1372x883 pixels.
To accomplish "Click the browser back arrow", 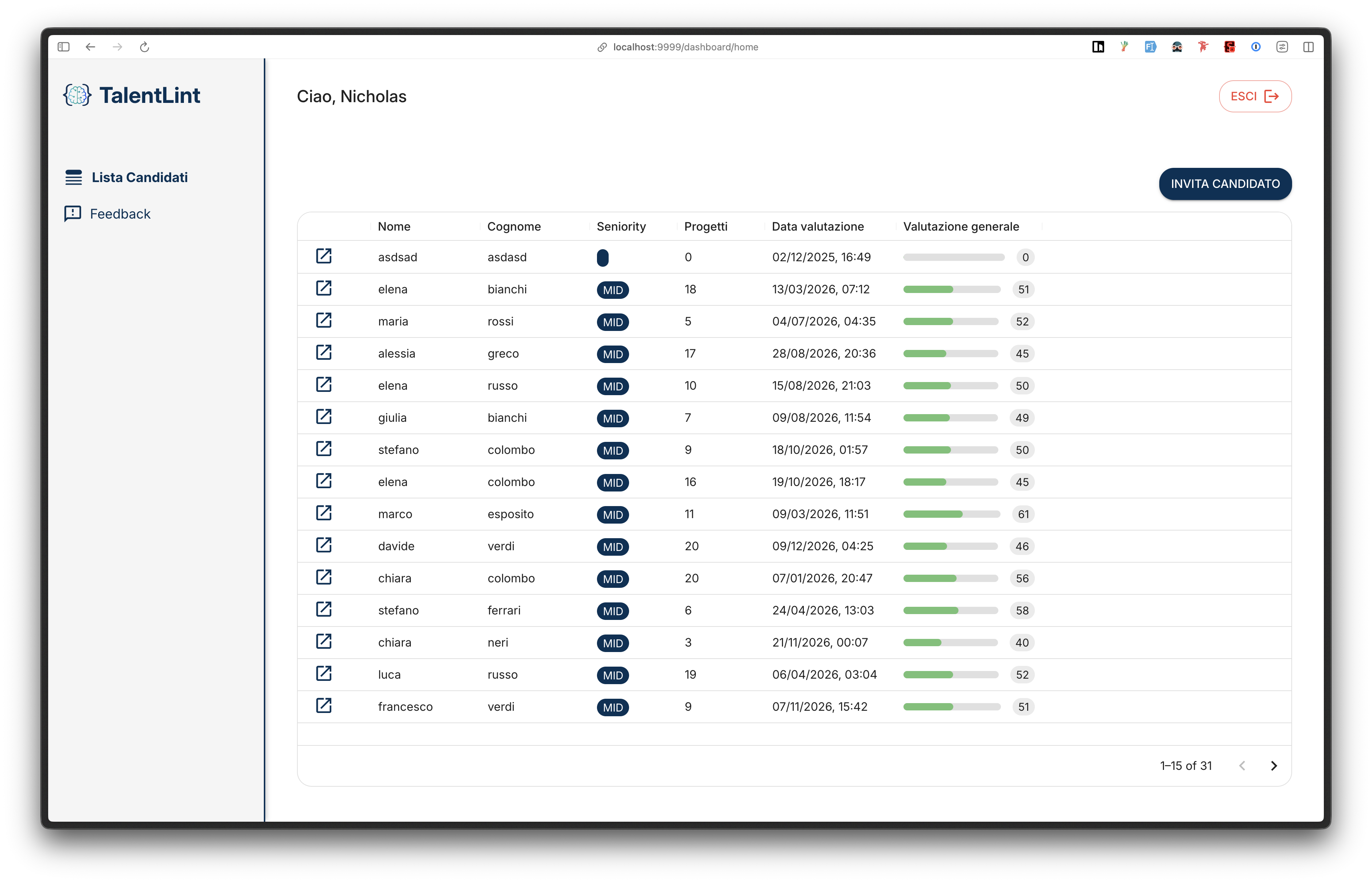I will point(90,47).
